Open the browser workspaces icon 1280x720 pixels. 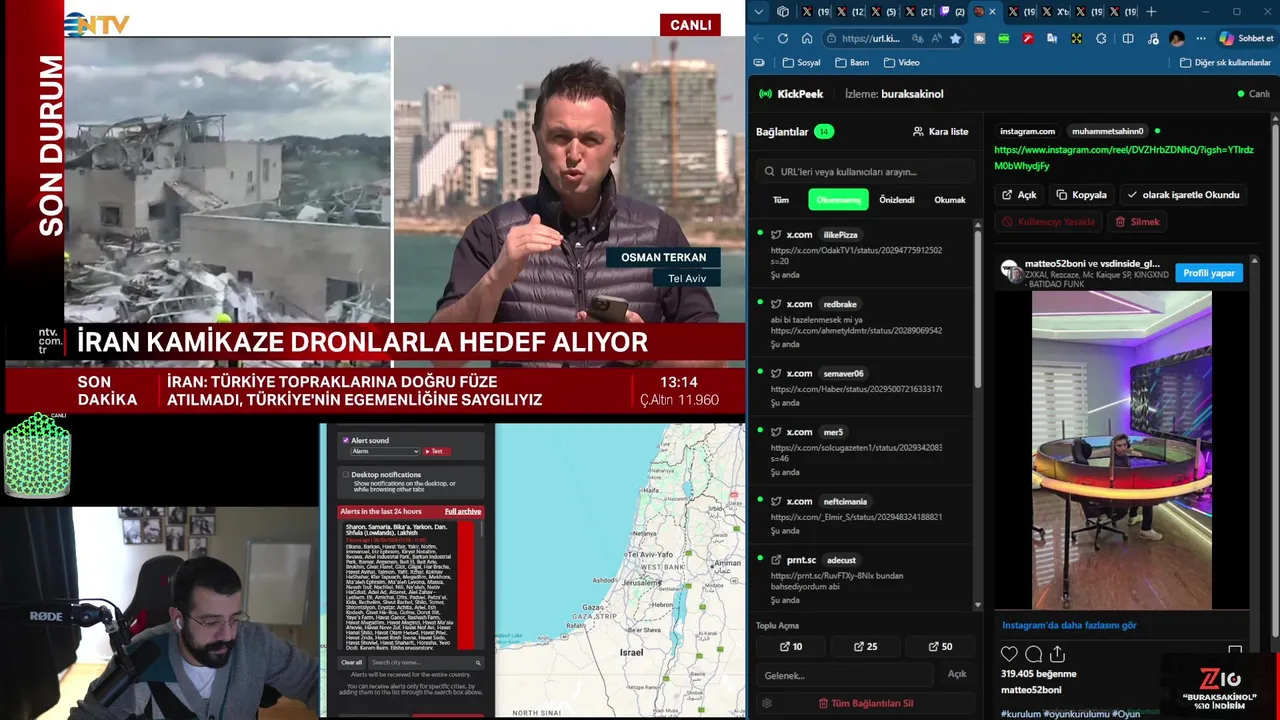click(783, 12)
